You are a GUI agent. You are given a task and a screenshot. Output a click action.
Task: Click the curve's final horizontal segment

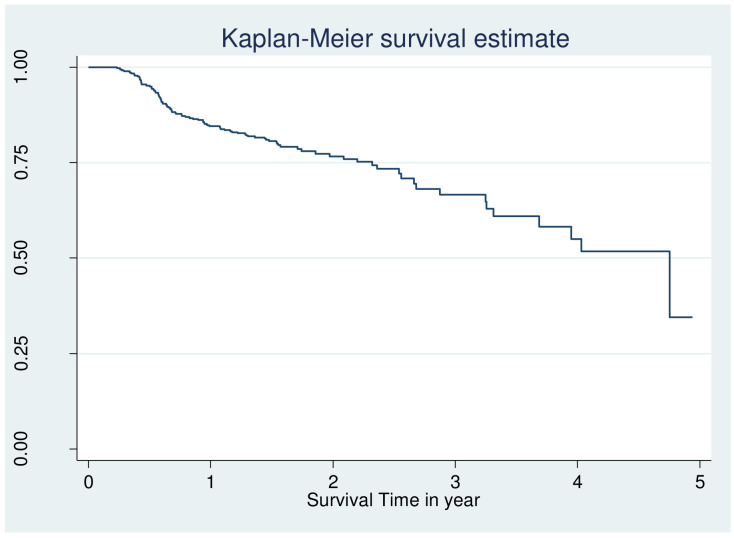(x=681, y=317)
